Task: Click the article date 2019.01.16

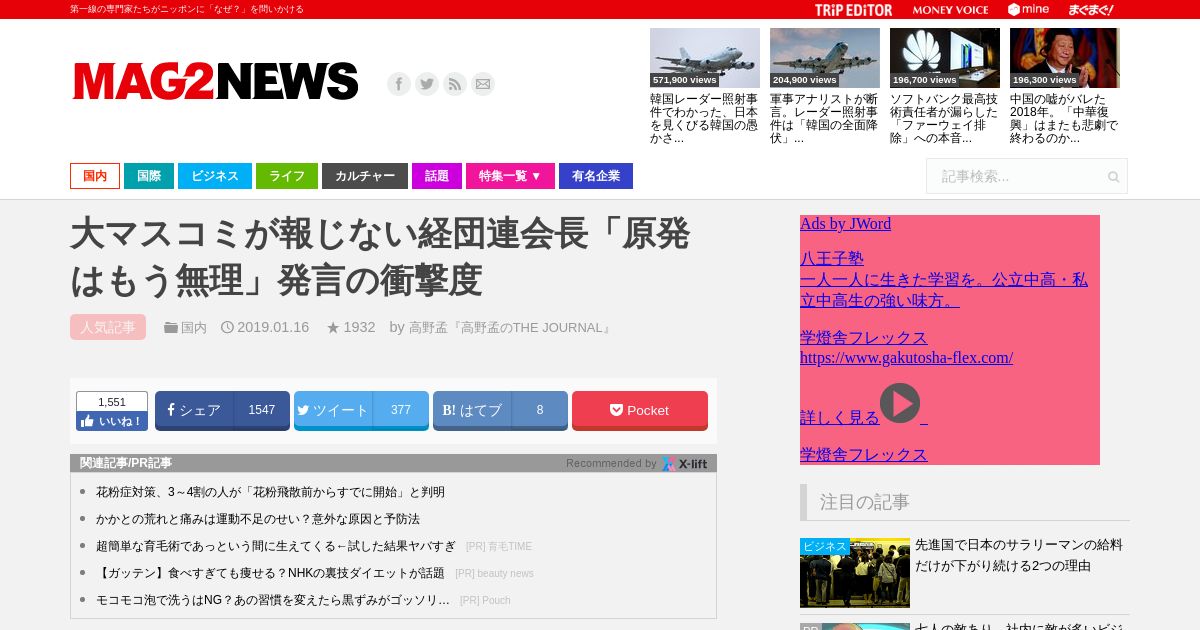Action: (x=273, y=327)
